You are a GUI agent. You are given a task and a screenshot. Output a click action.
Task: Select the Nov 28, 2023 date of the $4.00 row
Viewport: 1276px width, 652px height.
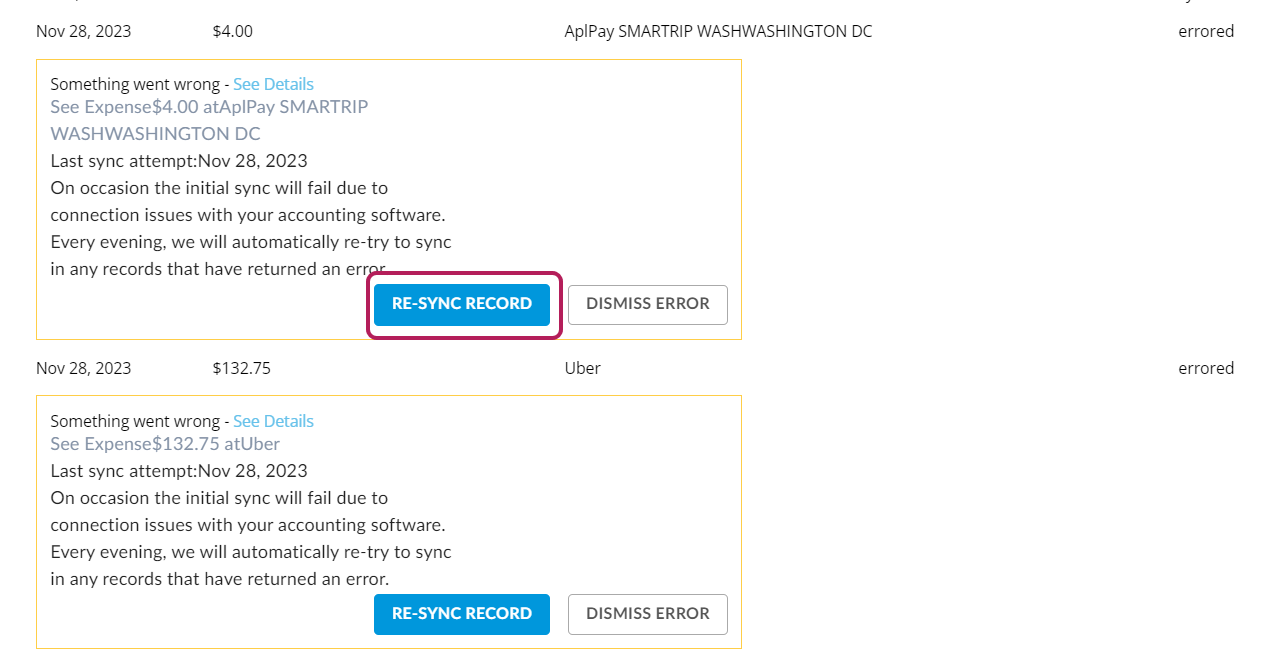point(83,31)
